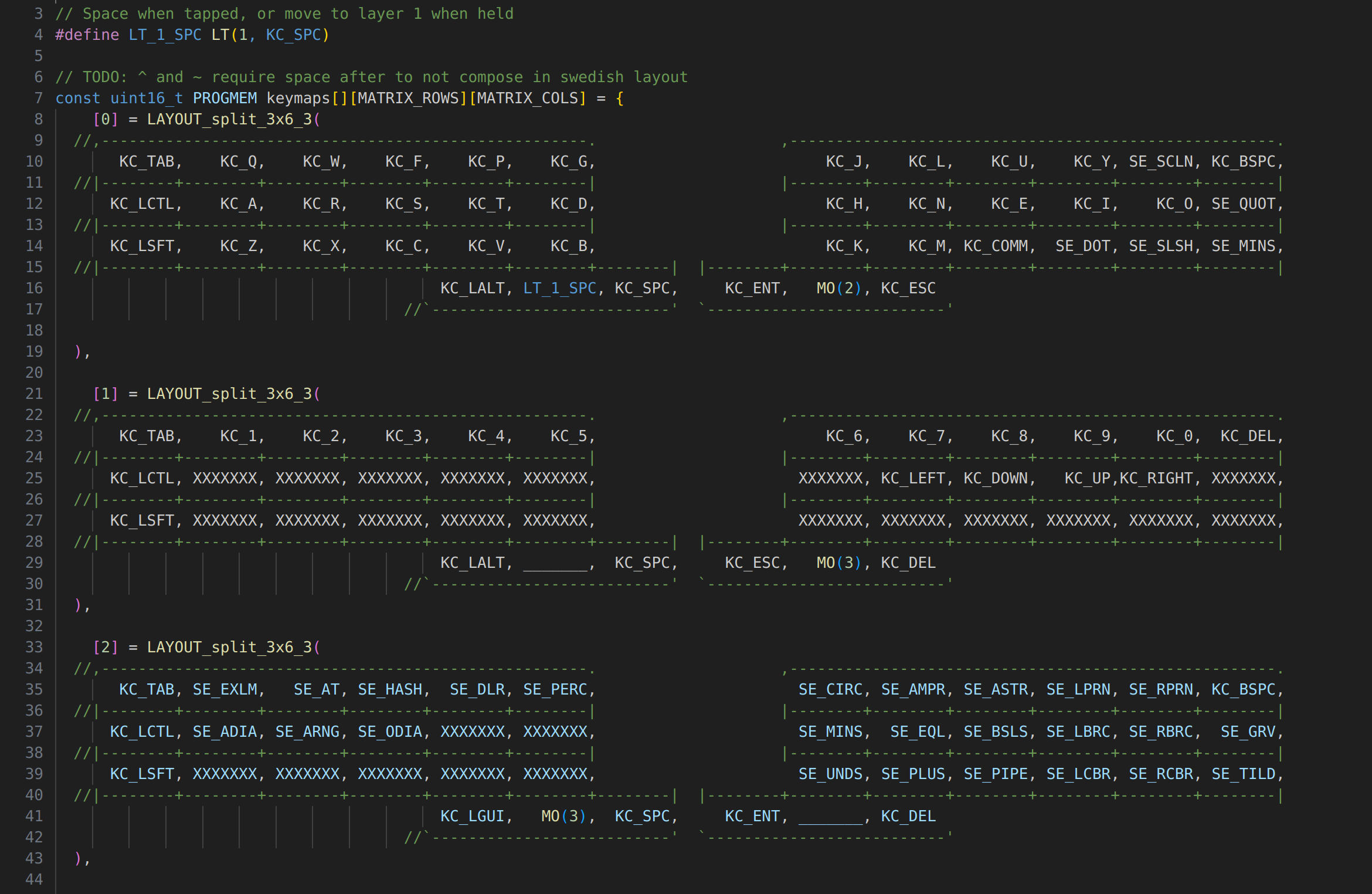Click the SE_PLUS keycode
Viewport: 1372px width, 894px height.
913,774
